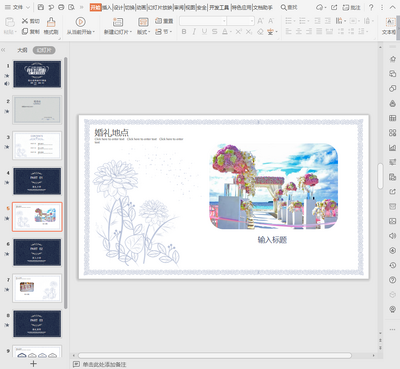Click notes area 单击此处添加备注

pos(104,364)
